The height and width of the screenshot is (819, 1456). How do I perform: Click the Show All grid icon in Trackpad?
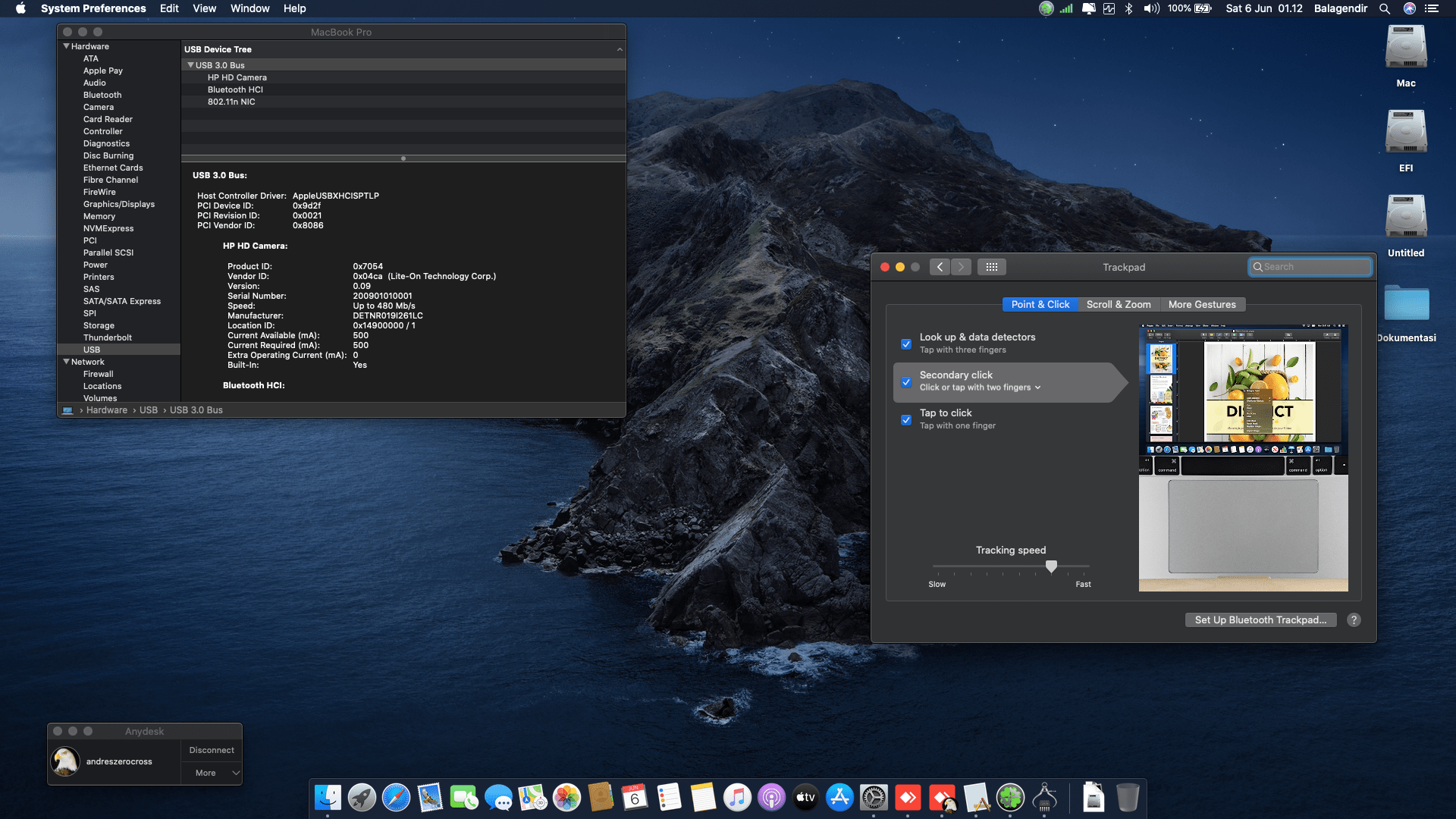(x=991, y=267)
